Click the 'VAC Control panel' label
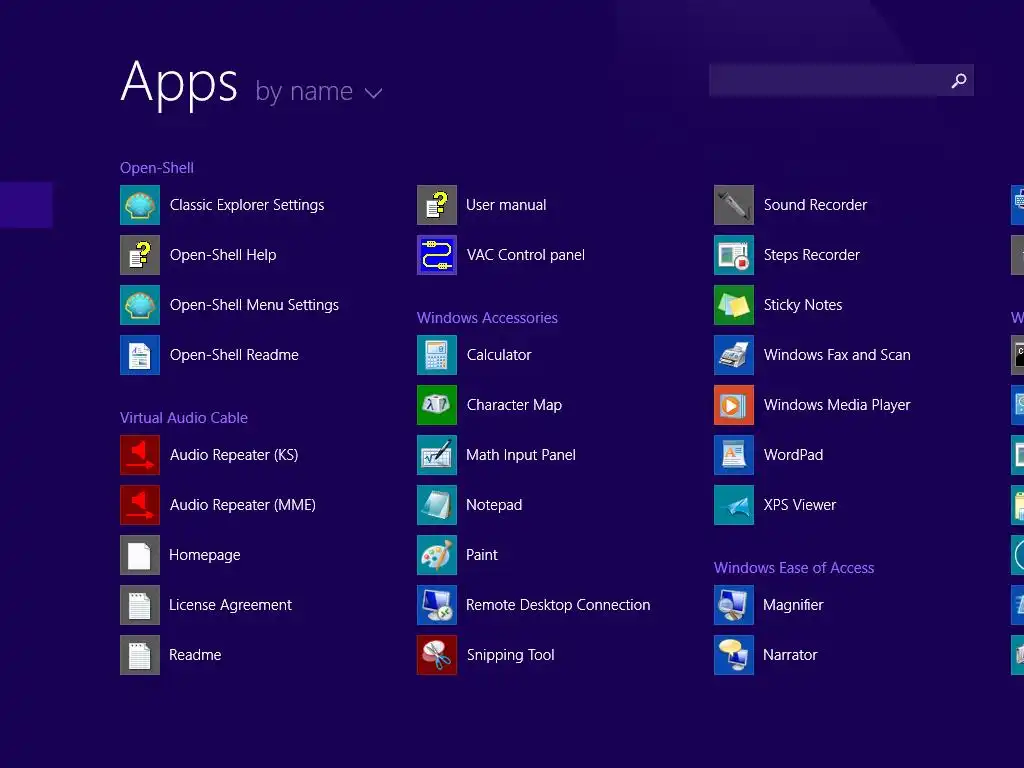This screenshot has width=1024, height=768. [526, 255]
